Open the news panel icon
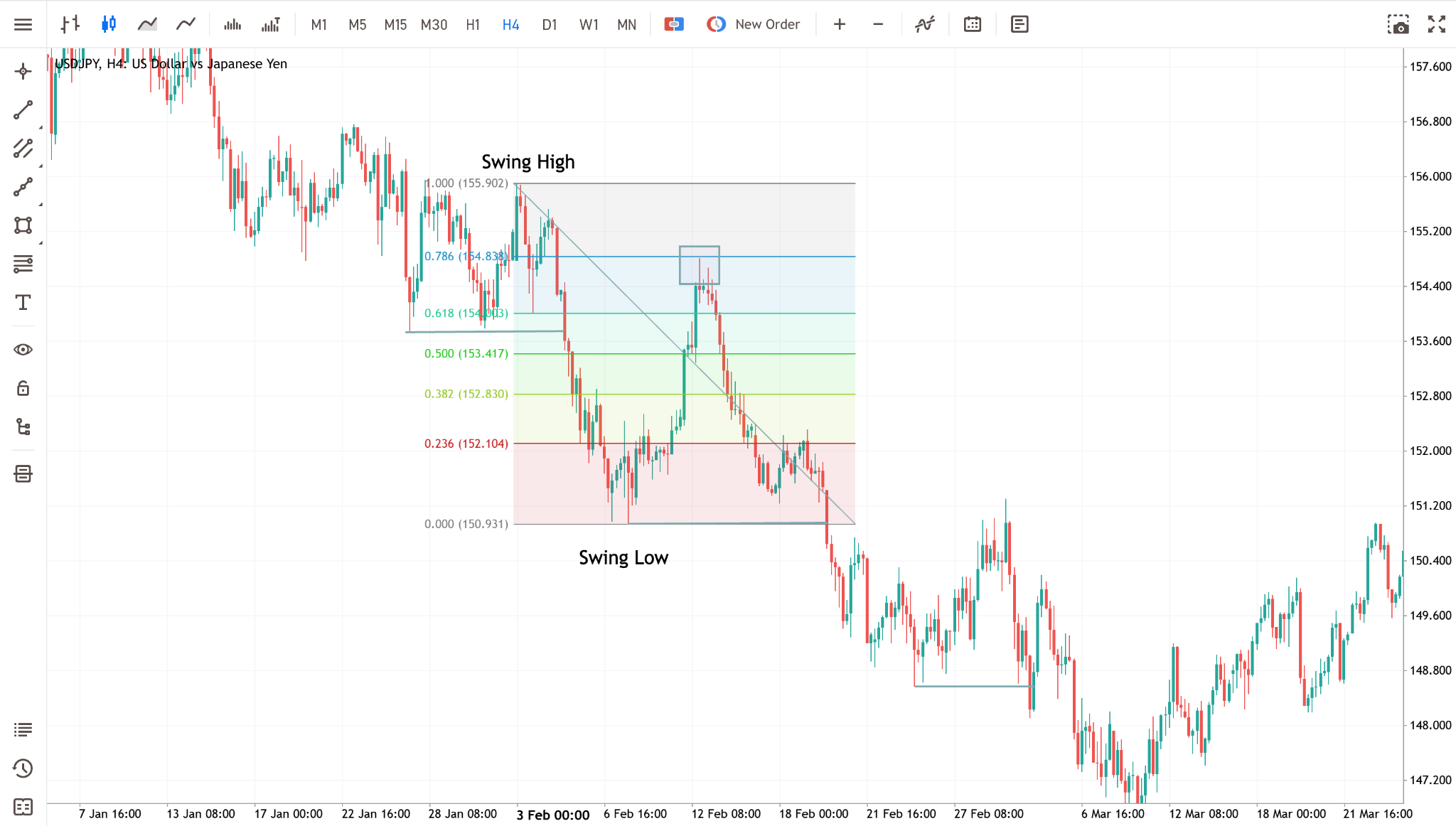This screenshot has width=1456, height=826. pos(1019,24)
